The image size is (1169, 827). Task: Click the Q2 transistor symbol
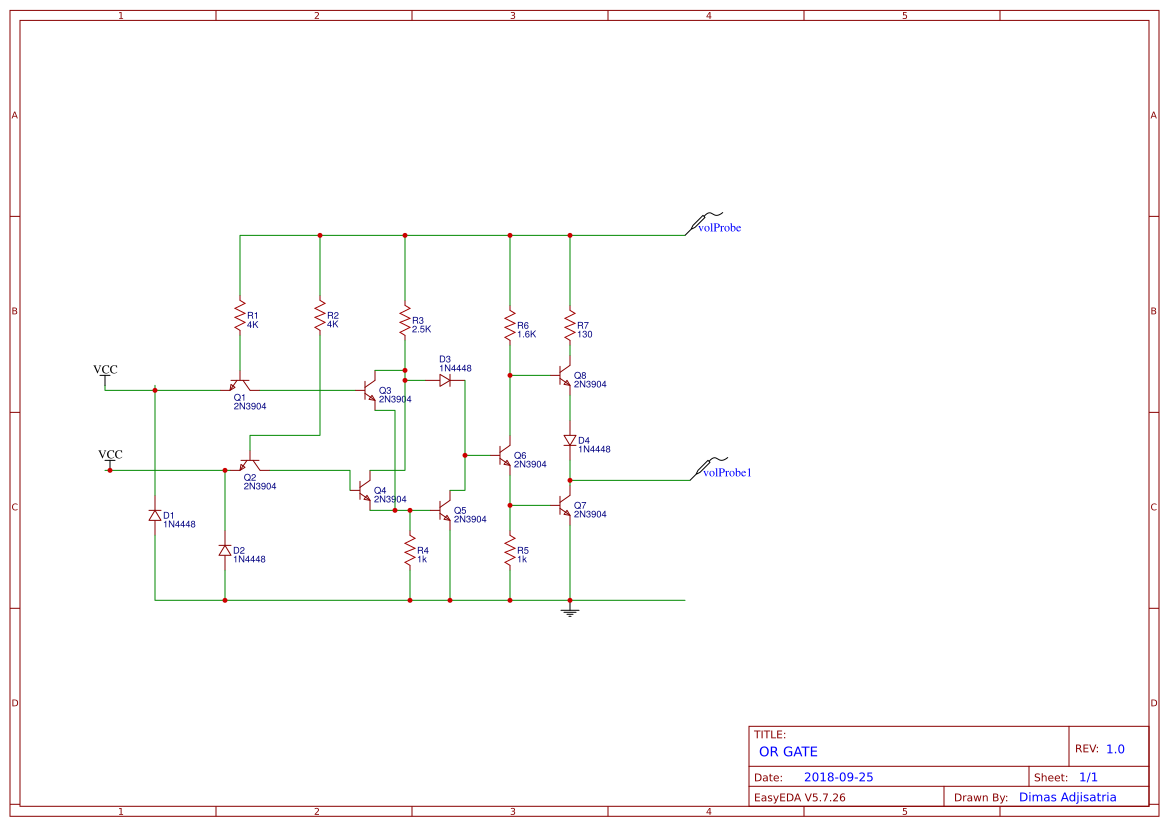[x=250, y=464]
